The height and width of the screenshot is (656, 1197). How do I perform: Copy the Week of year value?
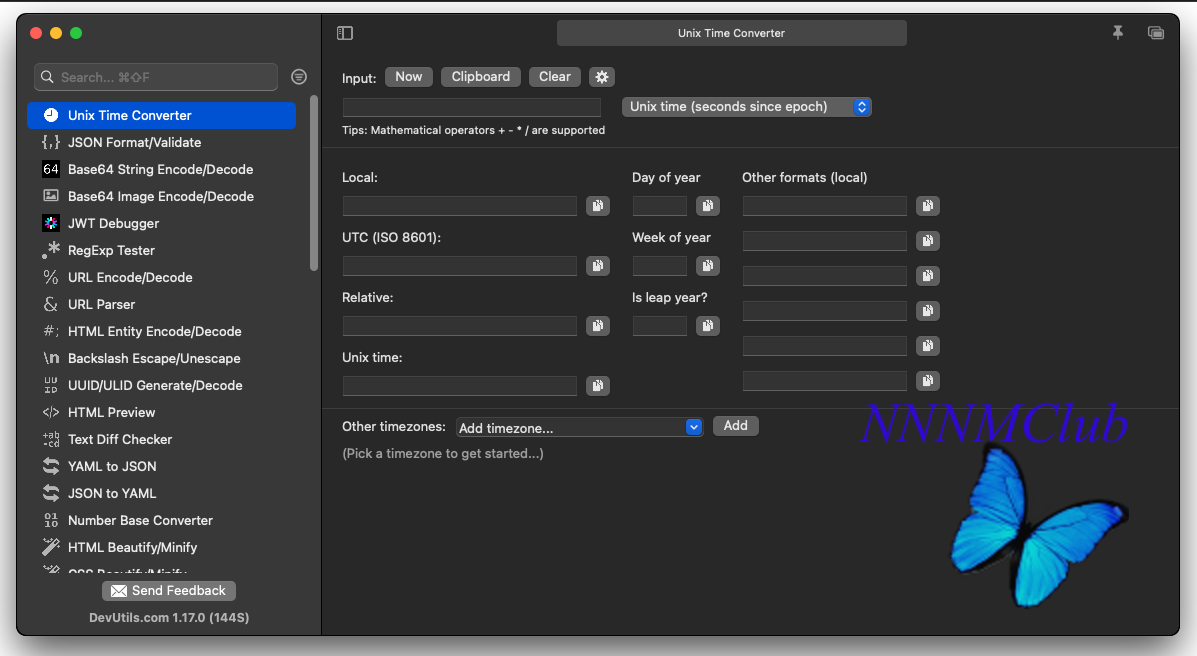pyautogui.click(x=708, y=266)
